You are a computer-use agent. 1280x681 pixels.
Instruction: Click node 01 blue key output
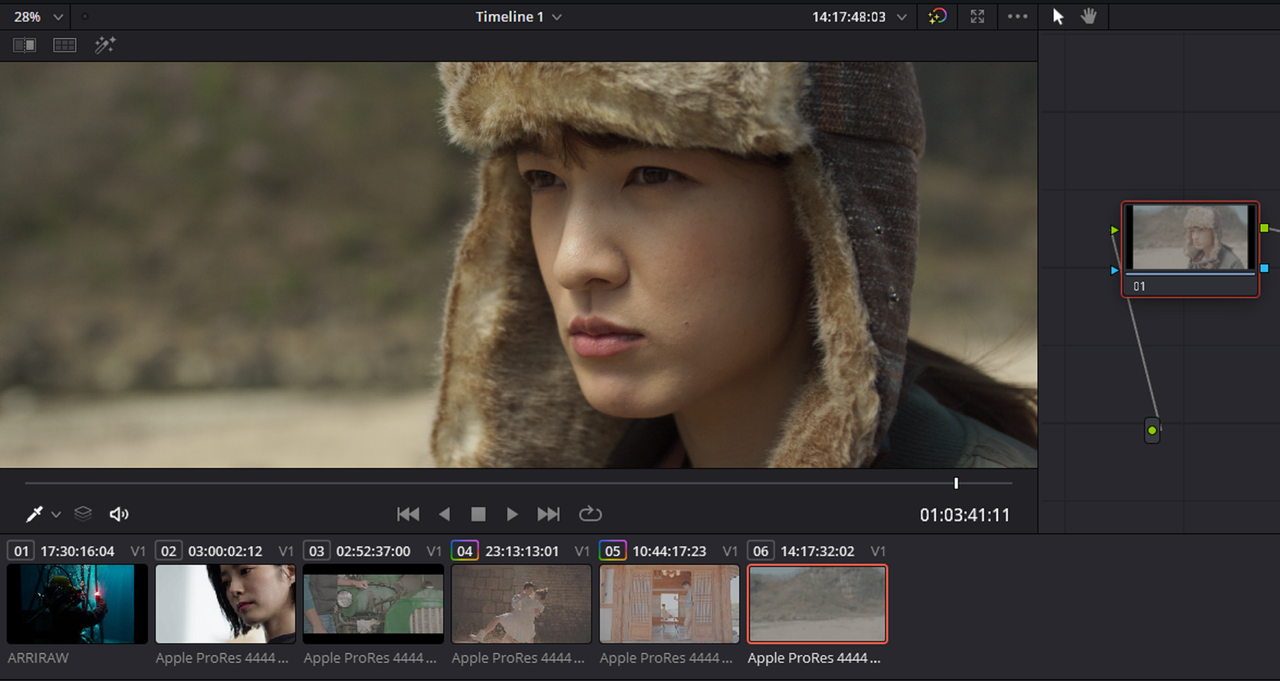coord(1265,268)
